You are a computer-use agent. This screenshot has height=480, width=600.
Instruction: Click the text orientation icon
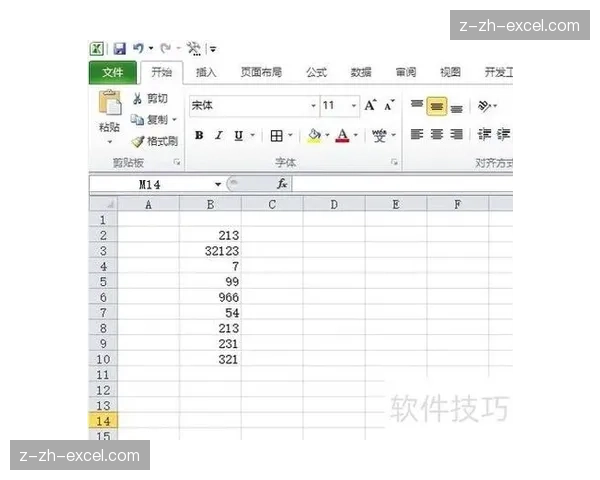(x=484, y=106)
